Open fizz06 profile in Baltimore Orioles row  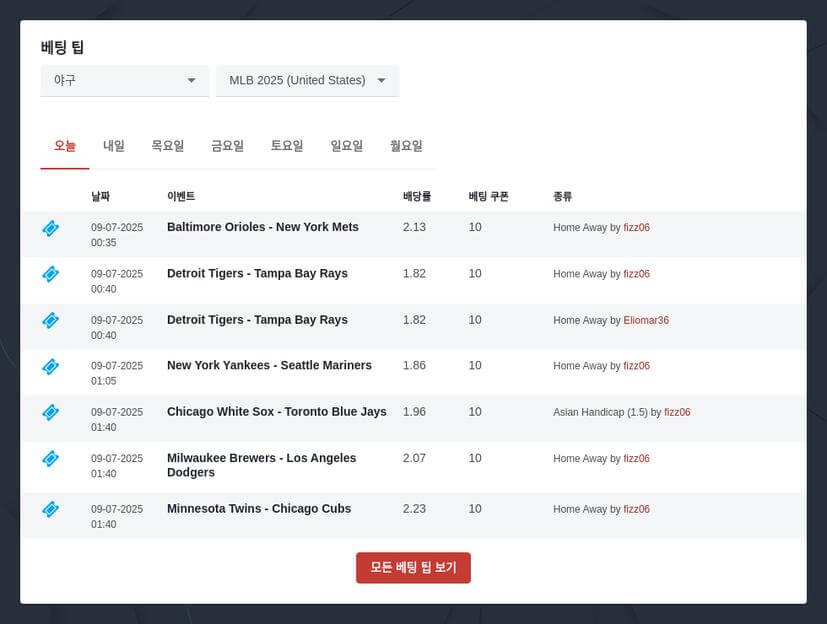(x=637, y=227)
